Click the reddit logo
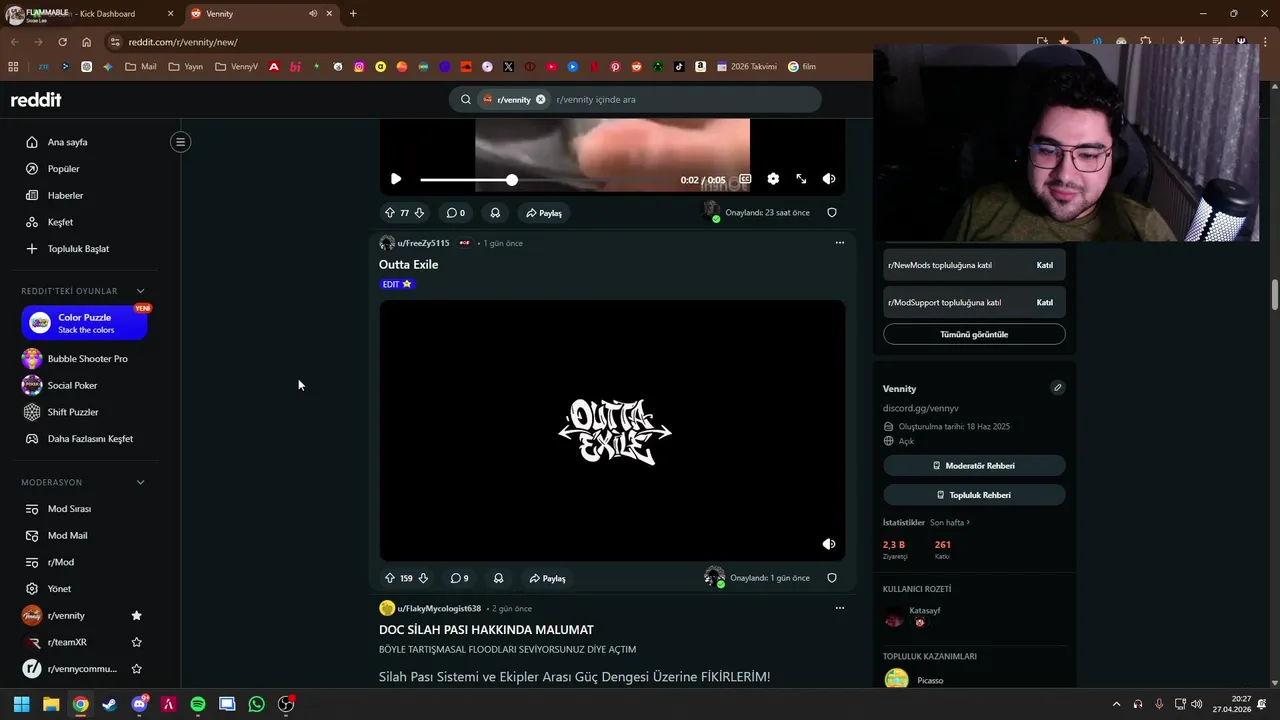 tap(36, 99)
